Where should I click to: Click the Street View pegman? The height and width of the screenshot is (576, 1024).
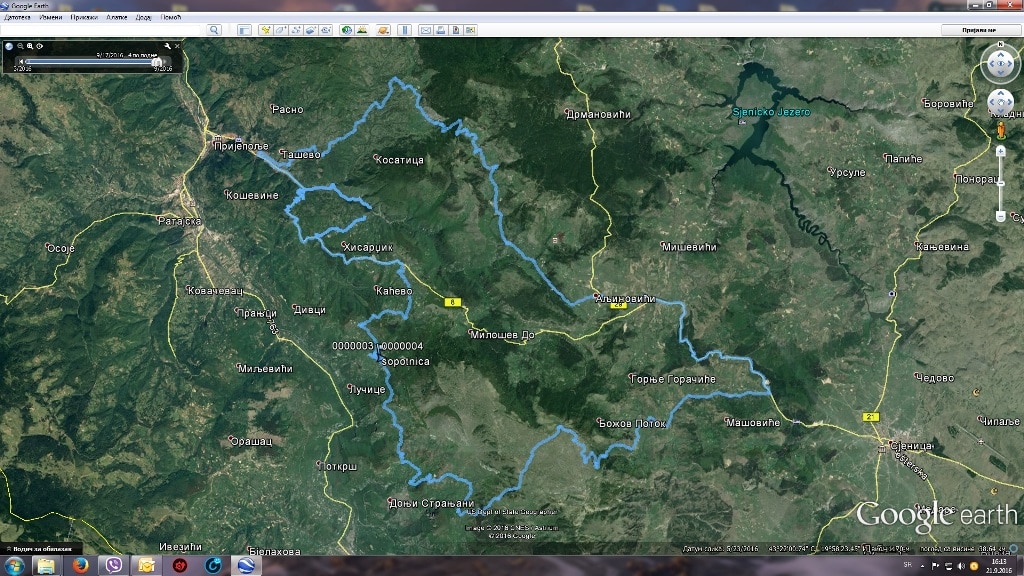coord(1000,131)
